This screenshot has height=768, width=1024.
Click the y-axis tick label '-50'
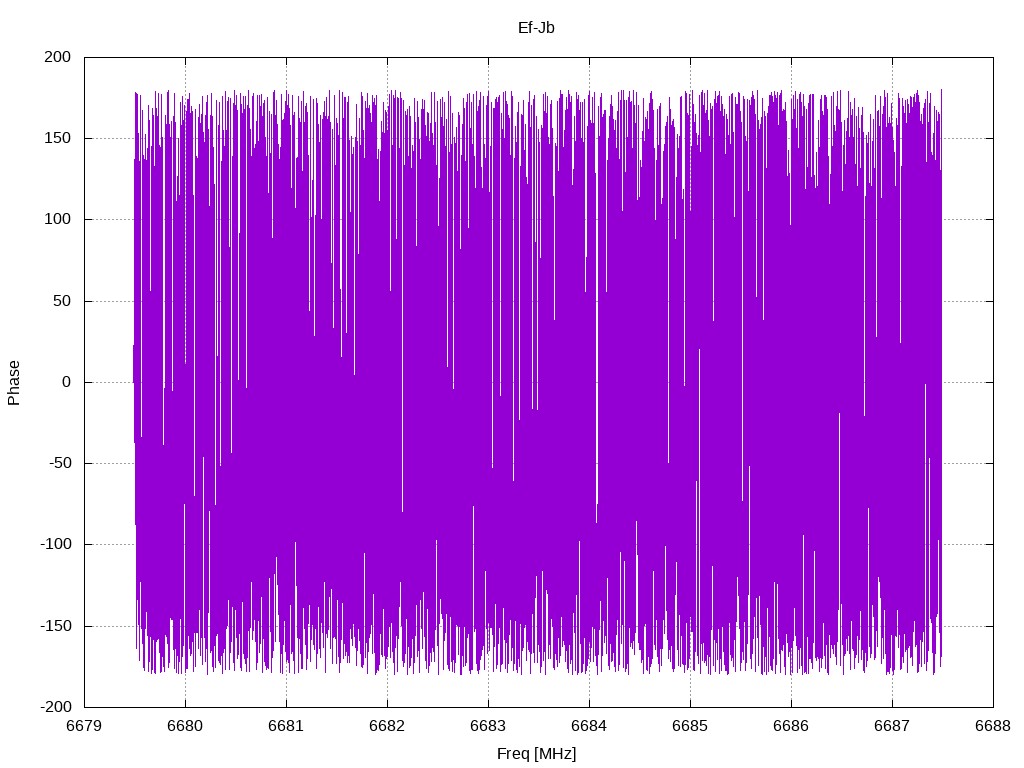pos(60,463)
